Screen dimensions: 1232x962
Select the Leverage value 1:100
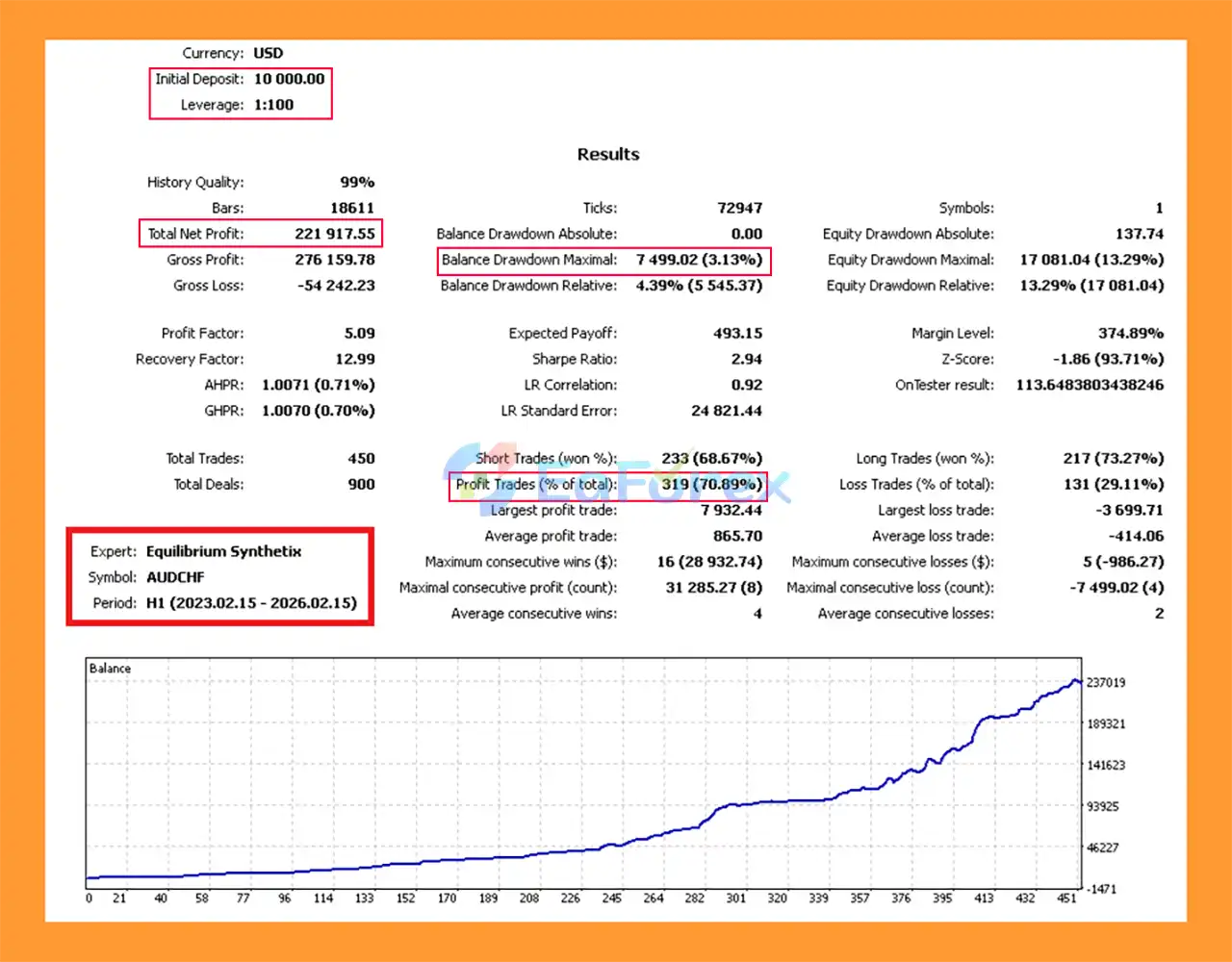click(273, 105)
